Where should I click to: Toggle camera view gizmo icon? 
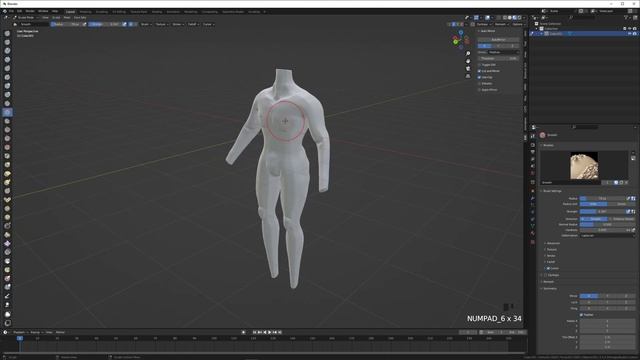(x=468, y=69)
